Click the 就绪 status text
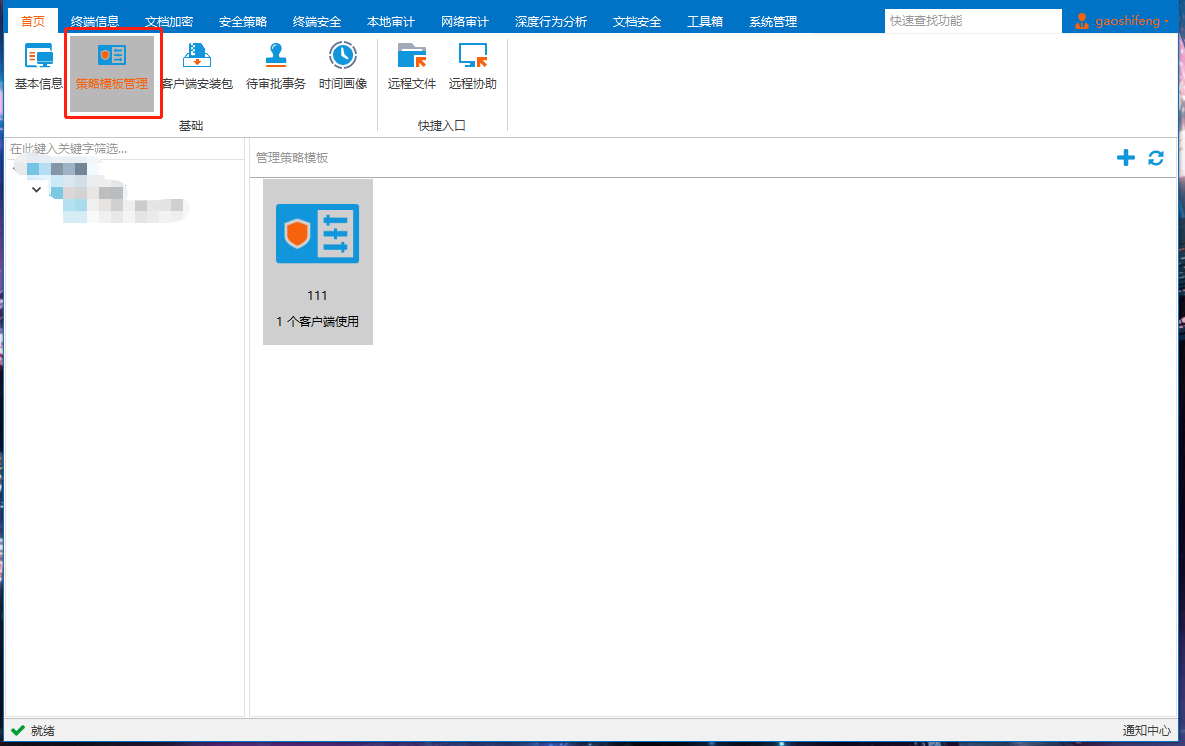1185x746 pixels. [43, 730]
